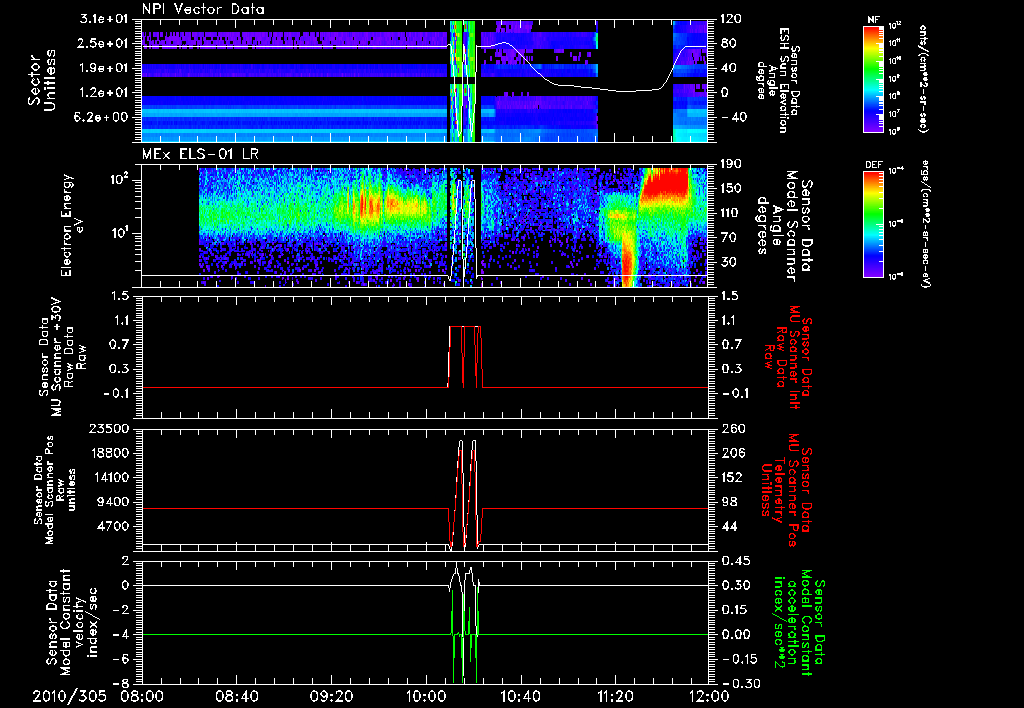Image resolution: width=1024 pixels, height=708 pixels.
Task: Click the NF flux color bar
Action: click(874, 78)
